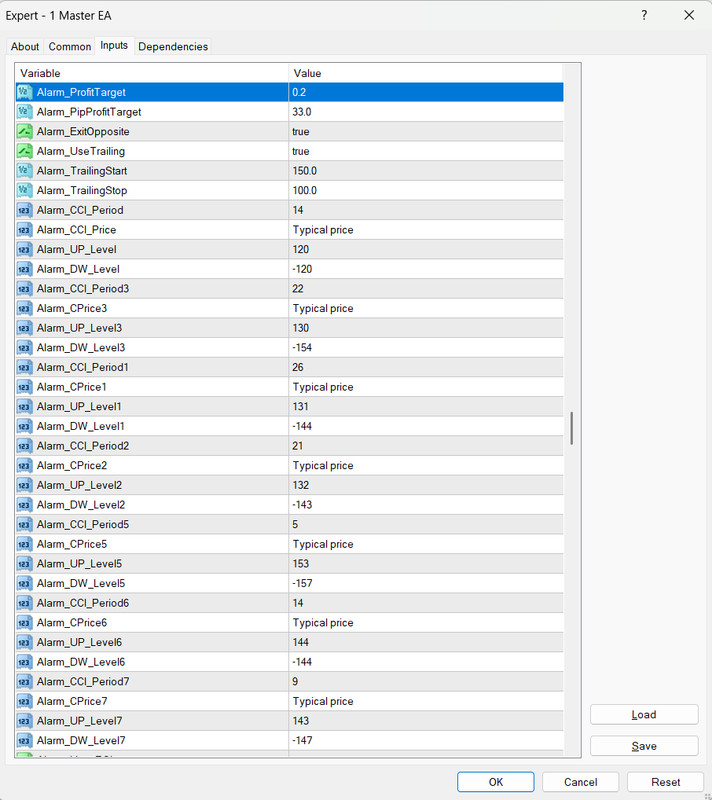The image size is (712, 800).
Task: Select the Alarm_DW_Level6 row label
Action: point(81,662)
